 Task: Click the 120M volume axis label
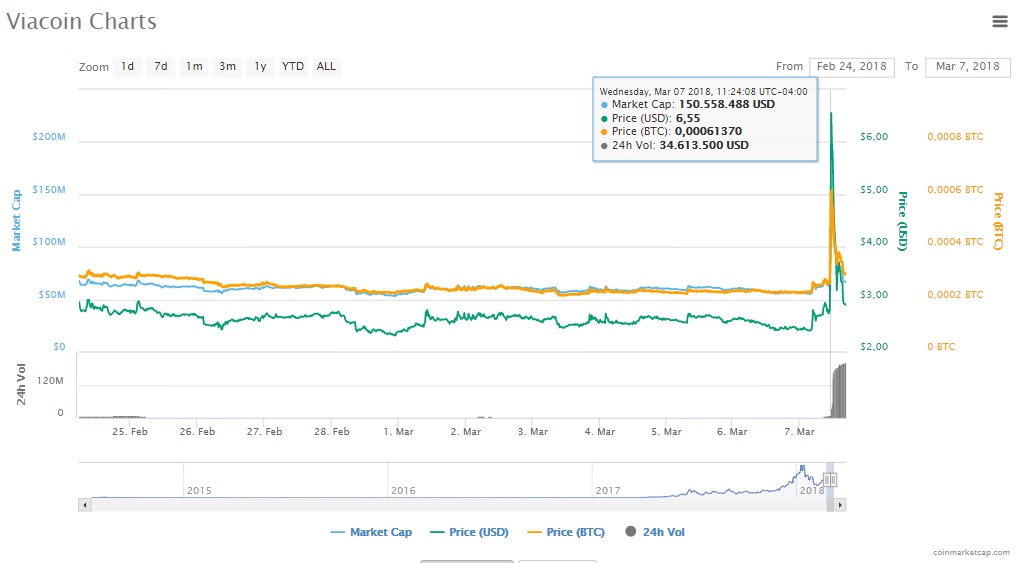point(50,381)
